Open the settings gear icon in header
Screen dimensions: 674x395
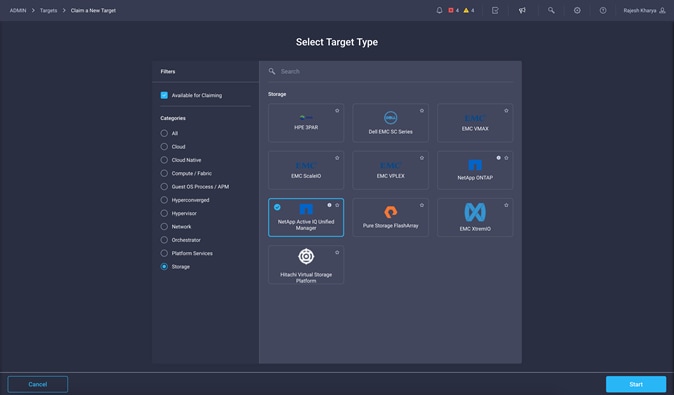coord(577,10)
